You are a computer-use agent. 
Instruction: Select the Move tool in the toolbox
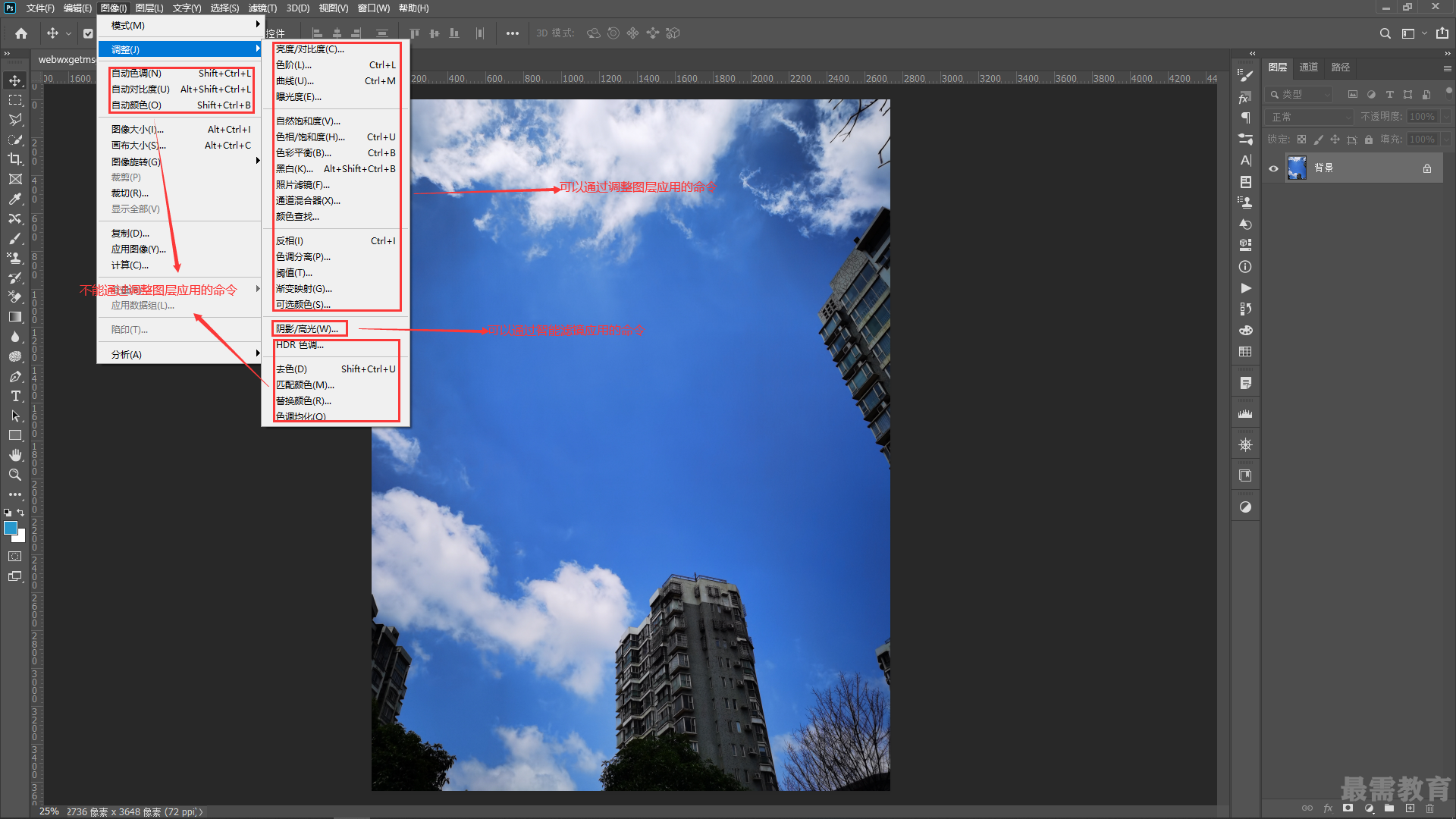click(15, 80)
